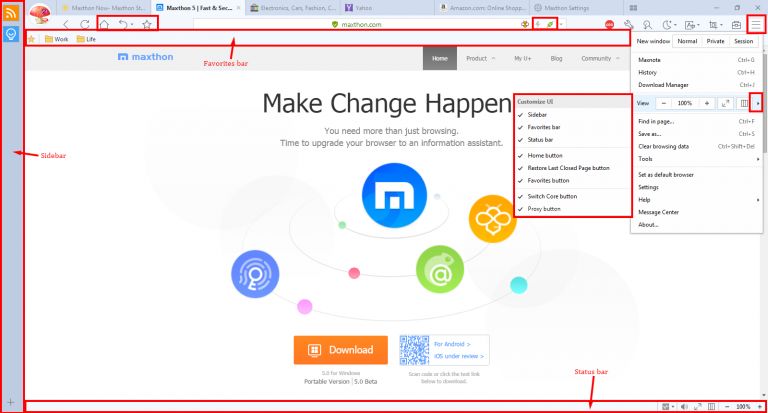Open the tab overview grid icon
Image resolution: width=768 pixels, height=413 pixels.
click(633, 8)
